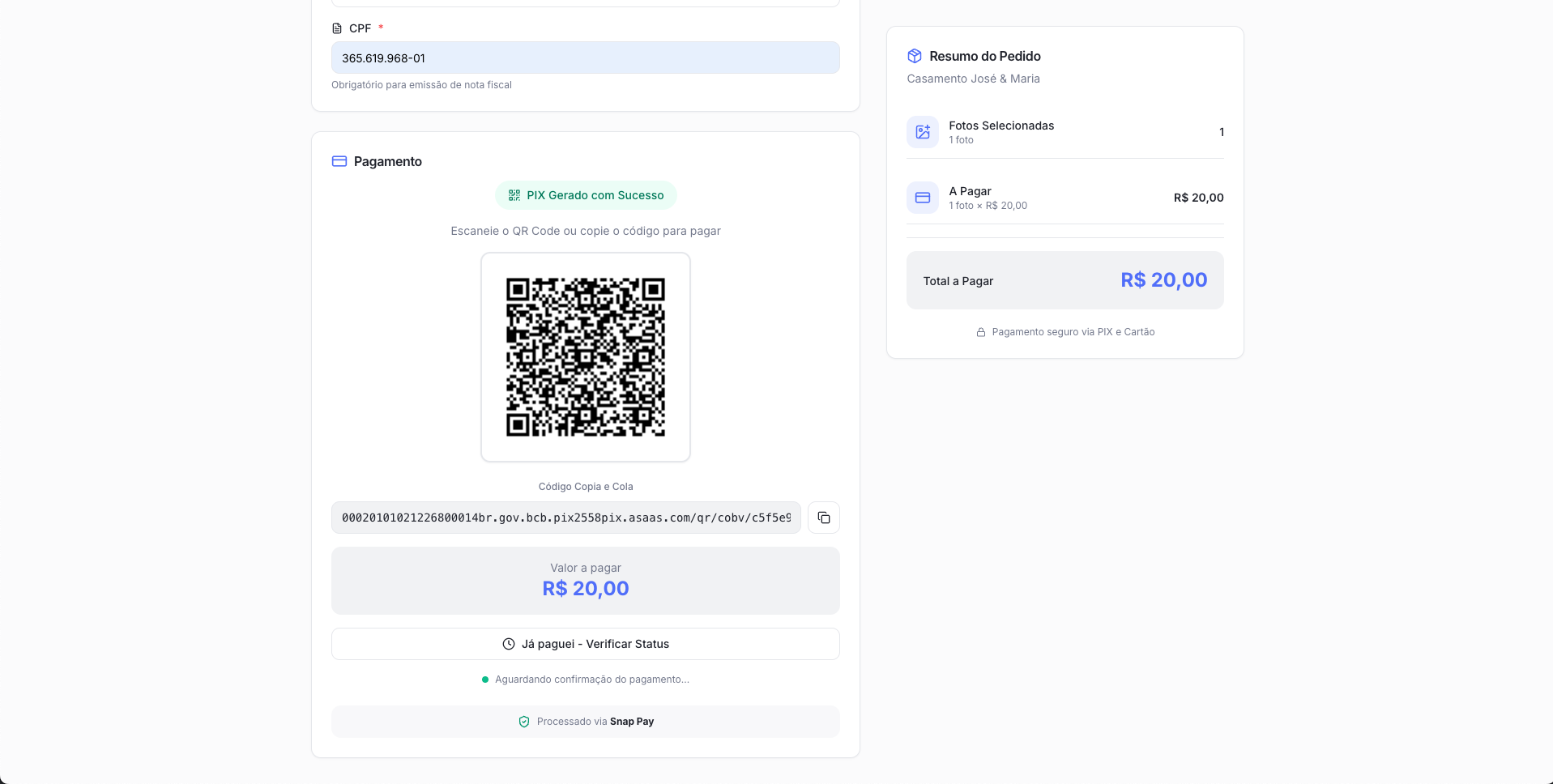Image resolution: width=1553 pixels, height=784 pixels.
Task: Click Escaneie o QR Code instruction text
Action: click(x=585, y=231)
